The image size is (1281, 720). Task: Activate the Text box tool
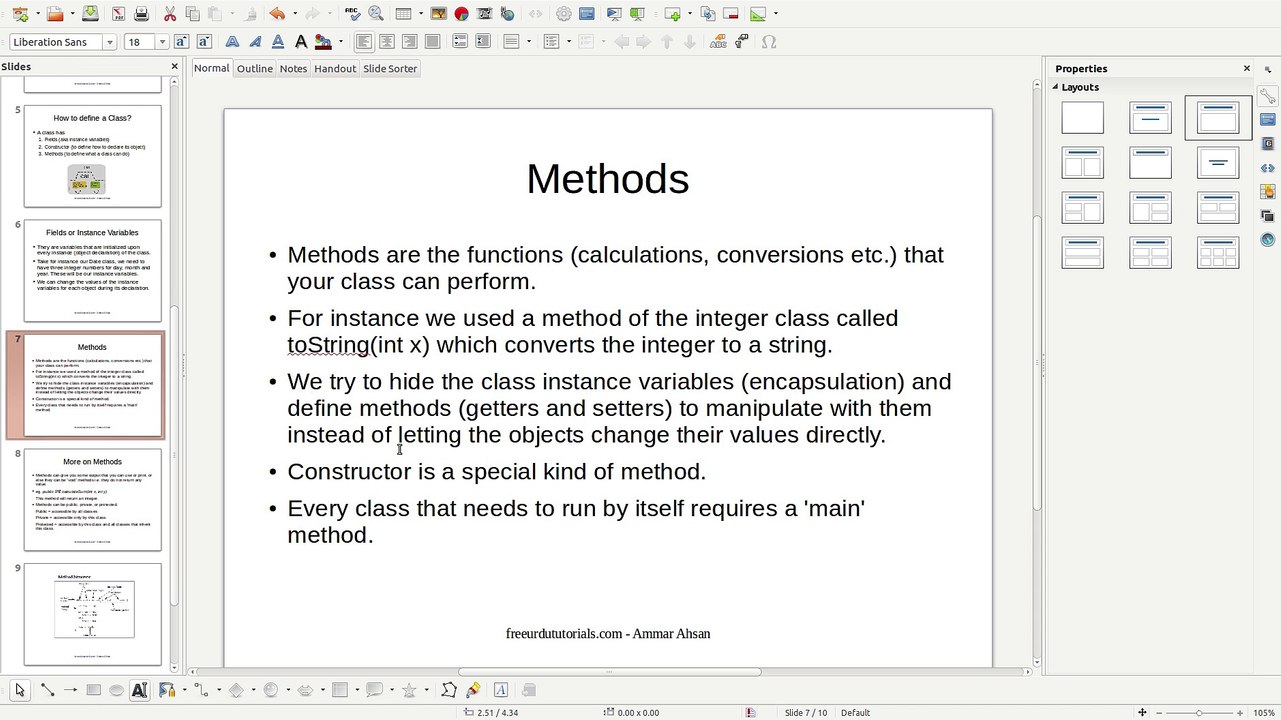click(139, 690)
